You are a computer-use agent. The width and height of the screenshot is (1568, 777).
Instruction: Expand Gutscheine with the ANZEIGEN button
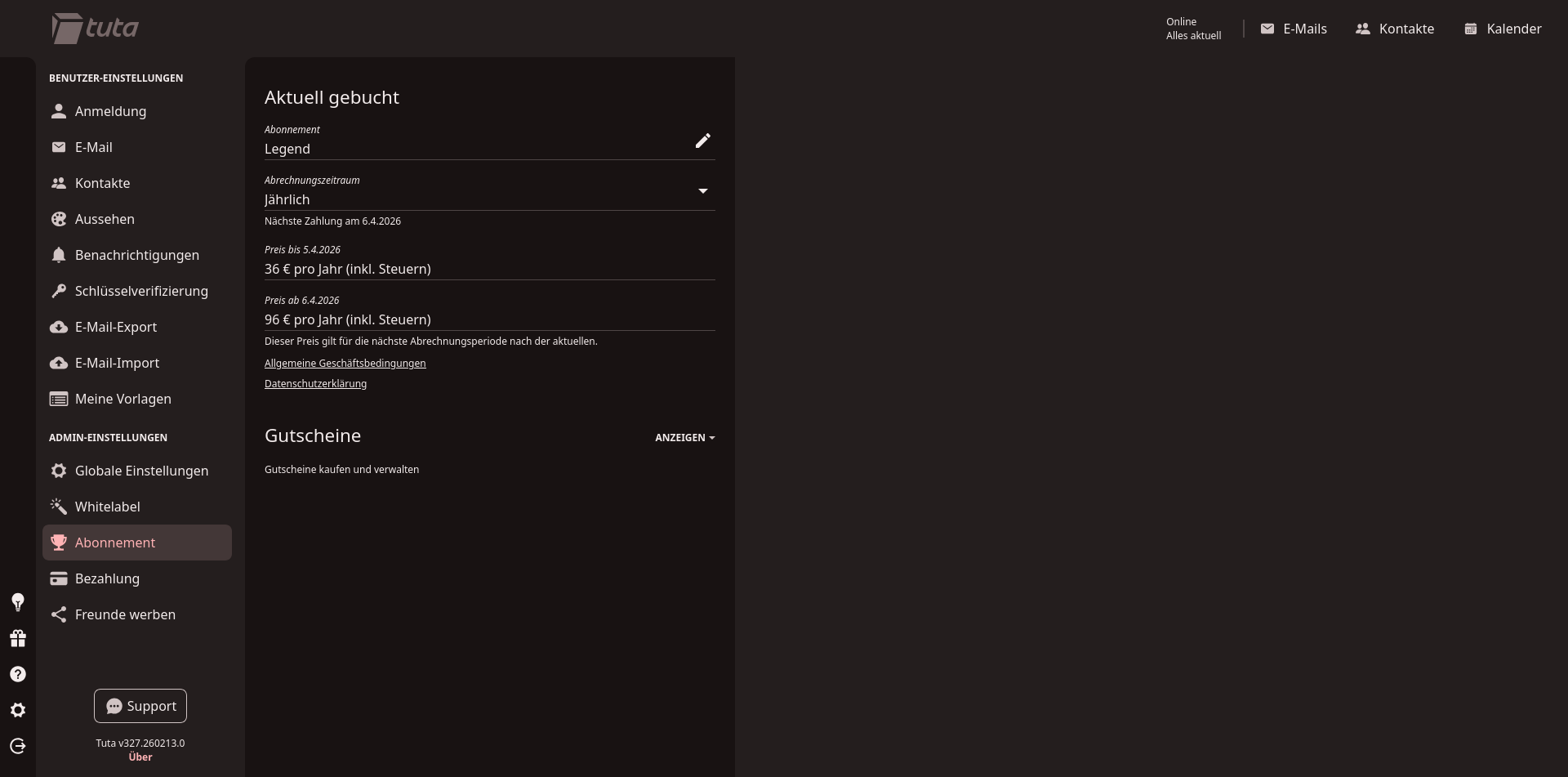(684, 438)
